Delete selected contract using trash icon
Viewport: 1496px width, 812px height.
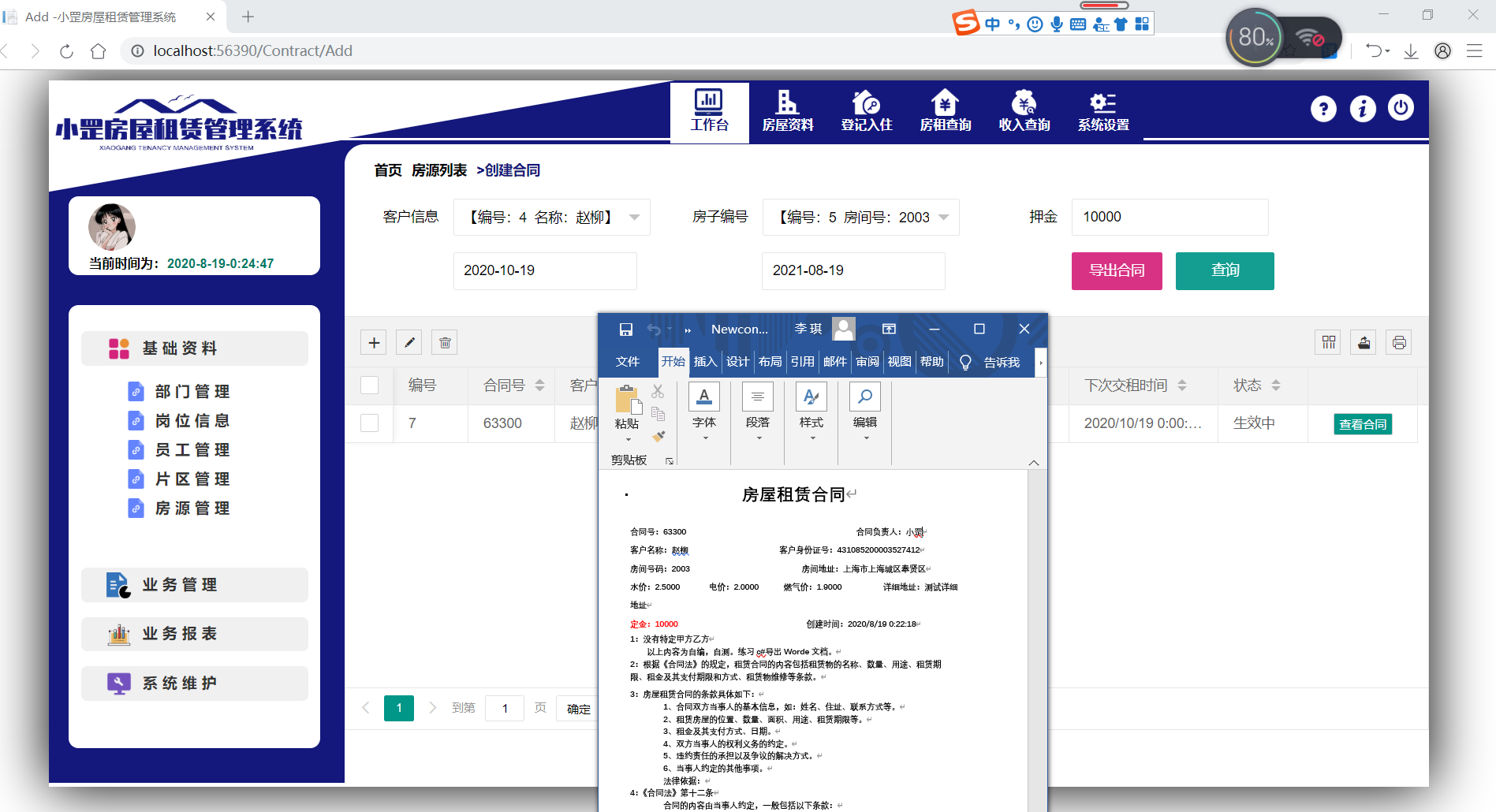click(444, 341)
